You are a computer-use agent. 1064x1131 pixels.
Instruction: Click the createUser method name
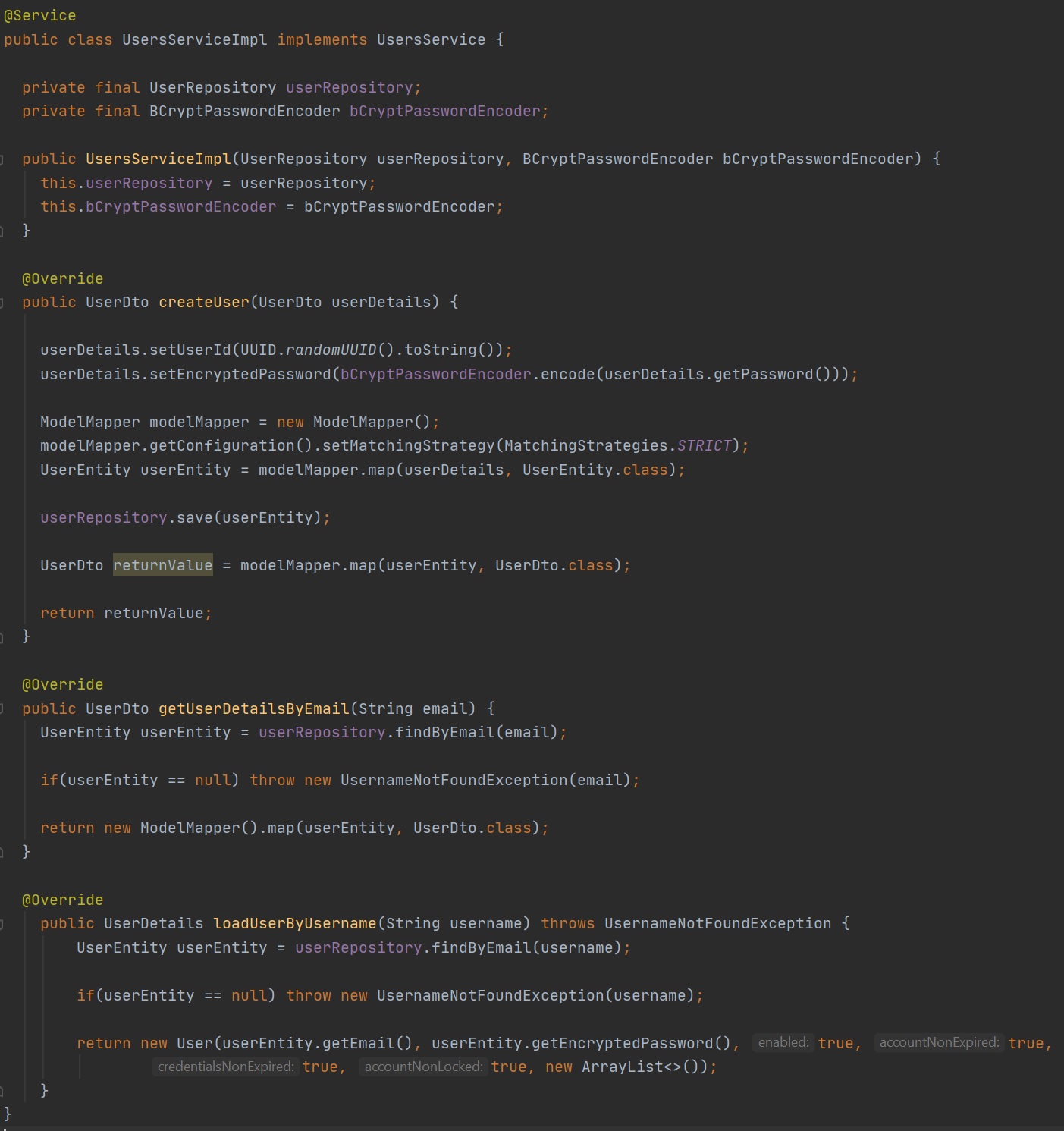[203, 302]
